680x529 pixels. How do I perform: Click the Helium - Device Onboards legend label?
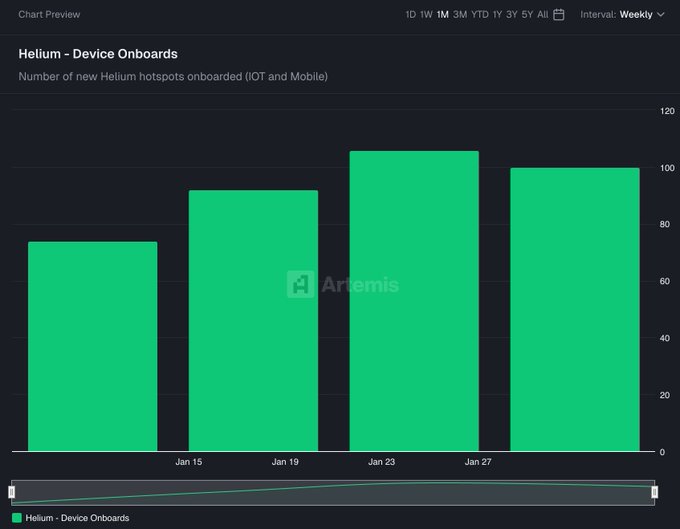(x=77, y=518)
